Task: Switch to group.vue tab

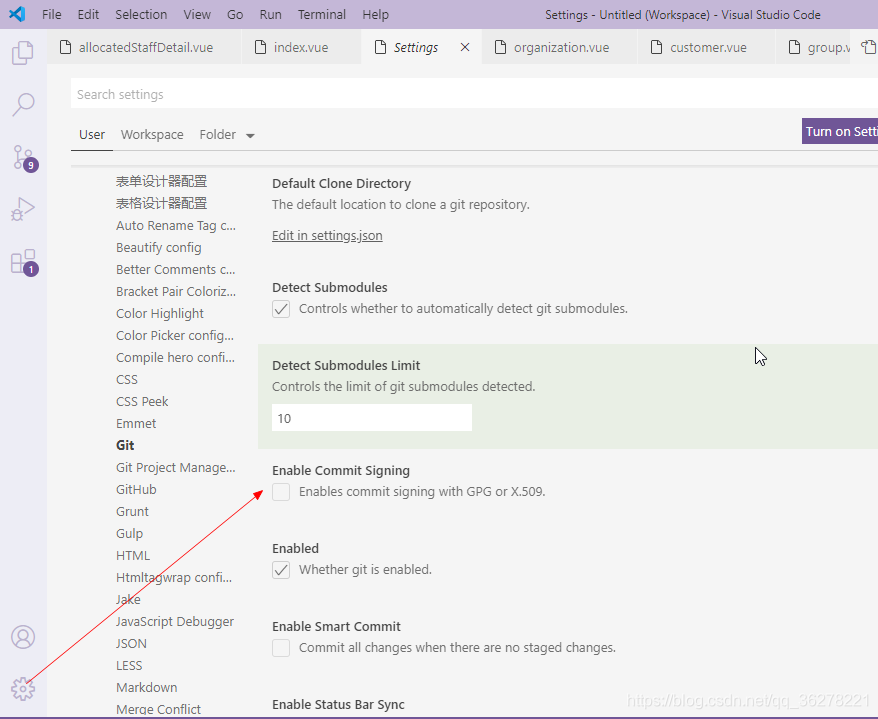Action: point(813,48)
